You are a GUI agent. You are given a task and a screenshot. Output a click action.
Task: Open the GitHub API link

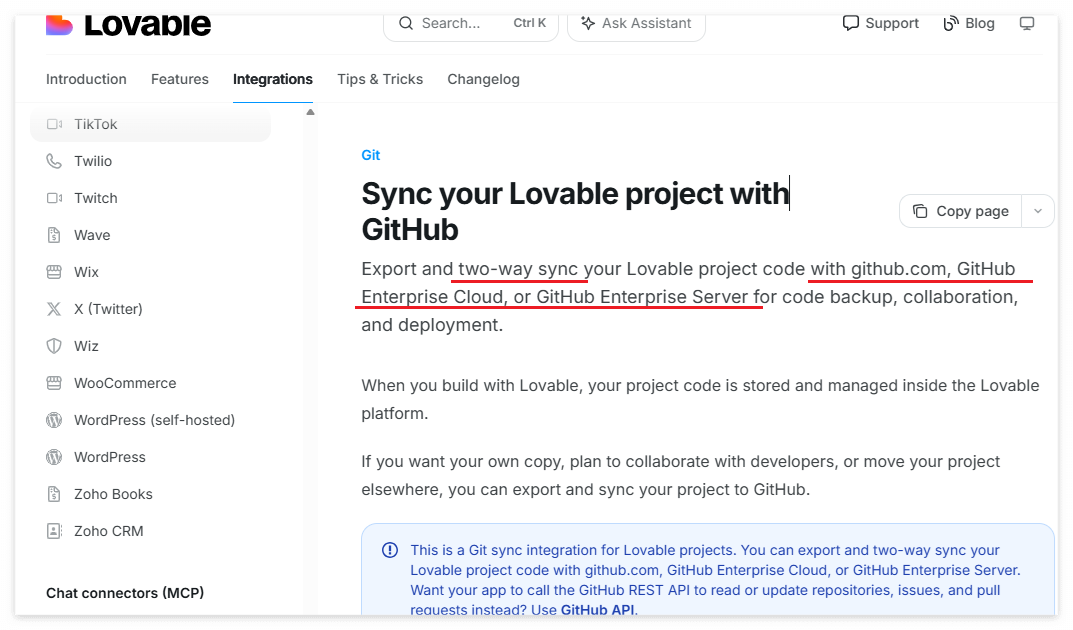(x=597, y=609)
